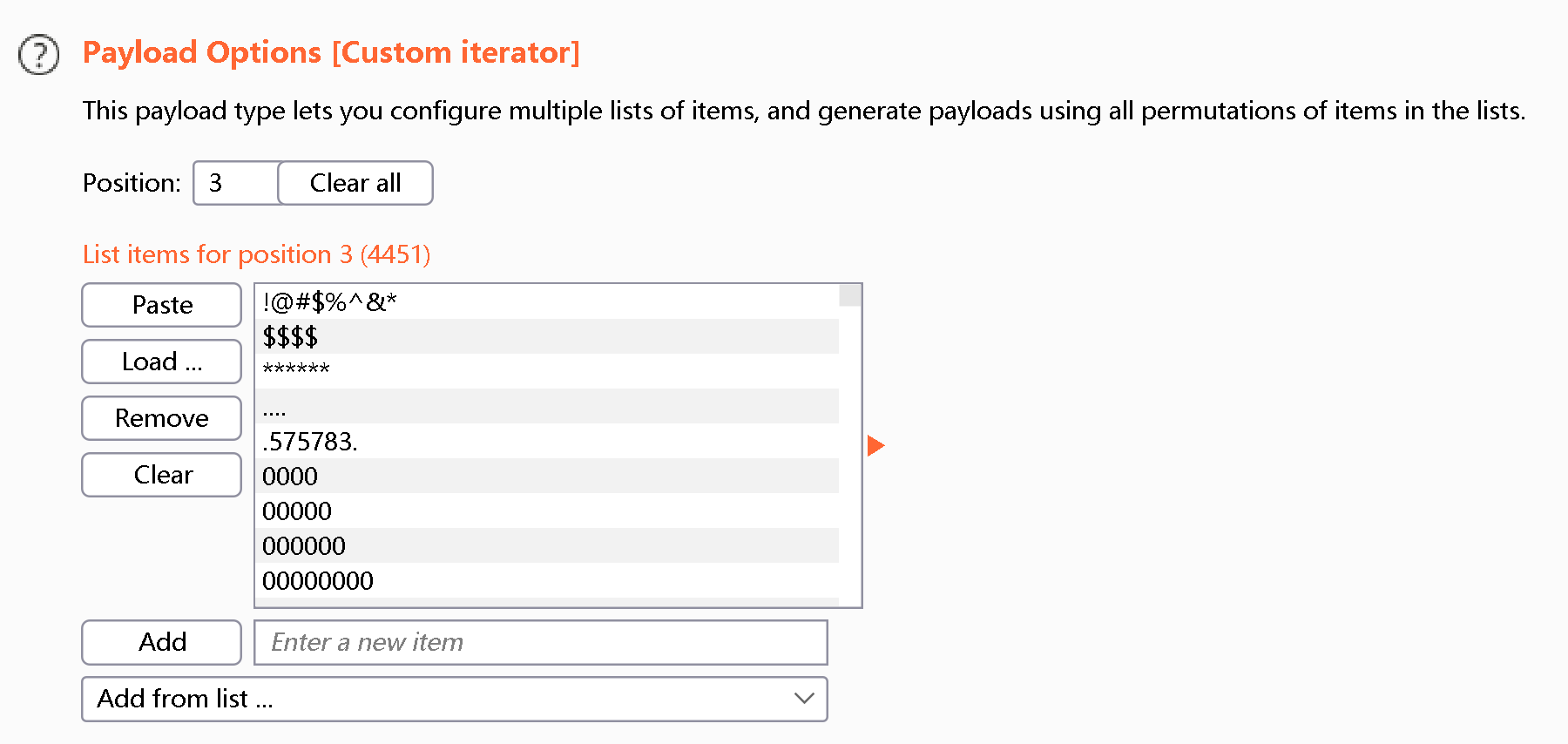1568x744 pixels.
Task: Click the Paste button
Action: pyautogui.click(x=161, y=305)
